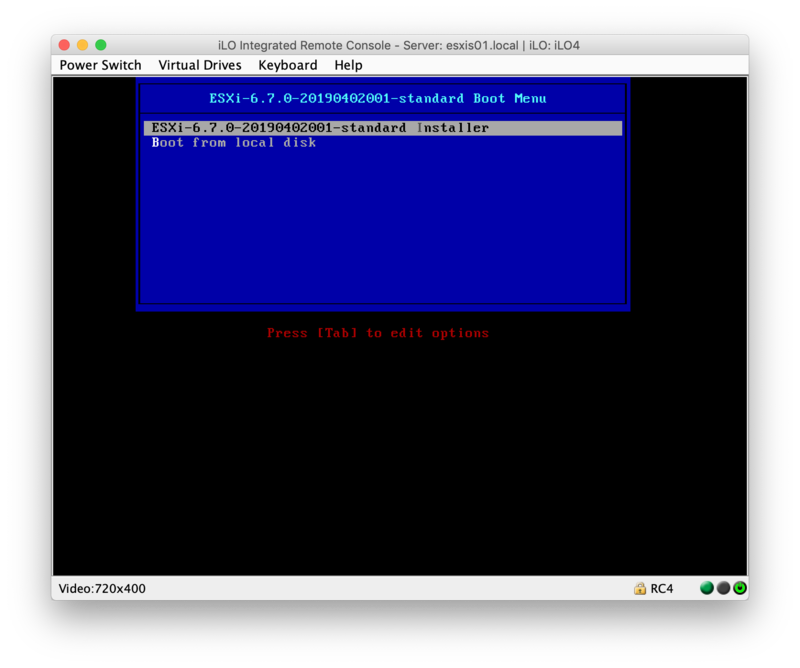Select ESXi-6.7.0-20190402001-standard Installer boot entry

(x=383, y=128)
